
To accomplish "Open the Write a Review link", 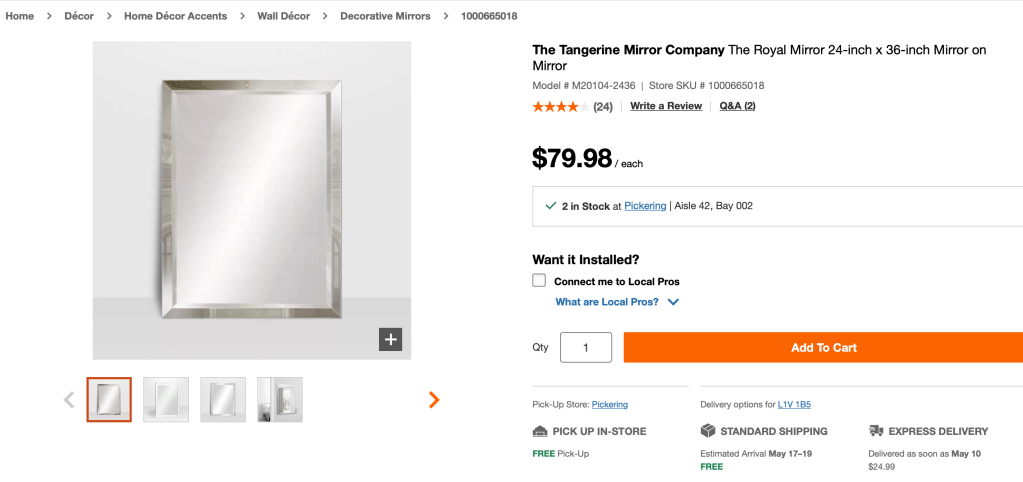I will click(x=666, y=106).
